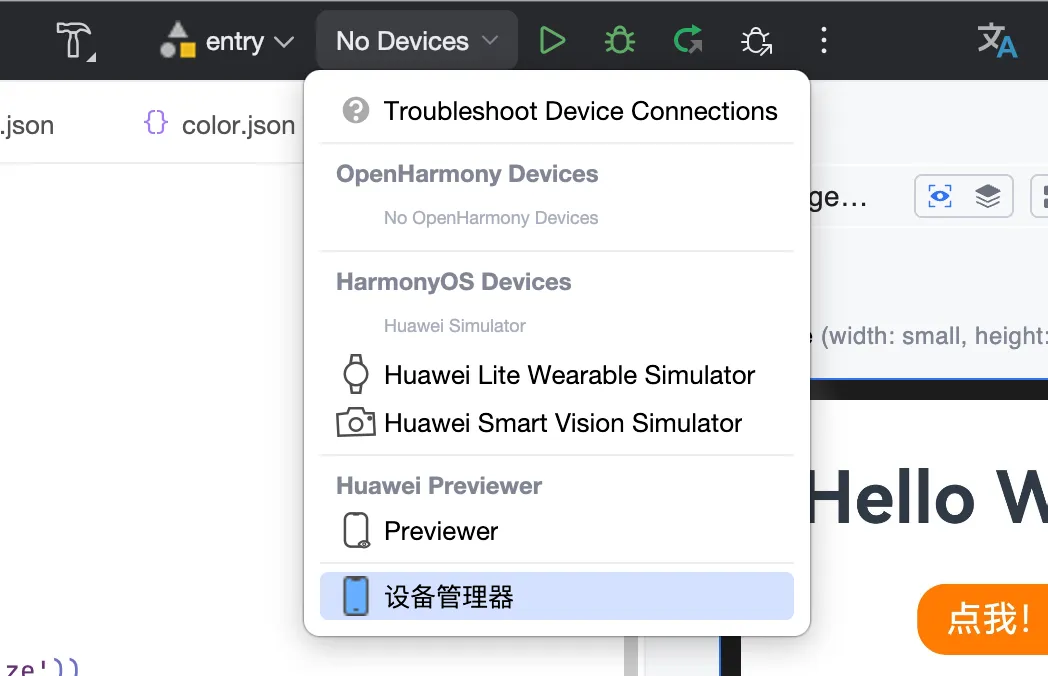Screen dimensions: 1048x676
Task: Click the HarmonyOS Devices section header
Action: (454, 282)
